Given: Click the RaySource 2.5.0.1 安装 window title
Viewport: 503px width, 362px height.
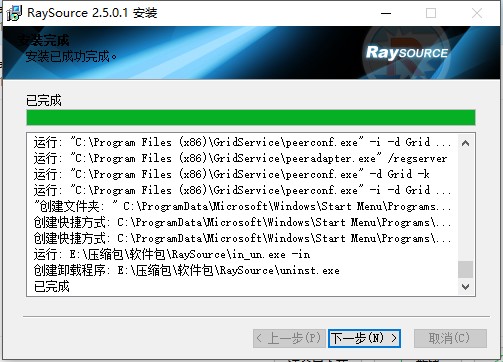Looking at the screenshot, I should click(92, 13).
